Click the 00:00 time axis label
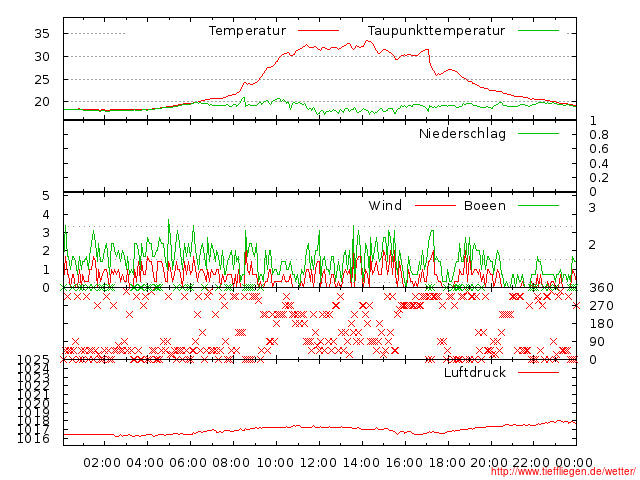Image resolution: width=640 pixels, height=480 pixels. [574, 462]
